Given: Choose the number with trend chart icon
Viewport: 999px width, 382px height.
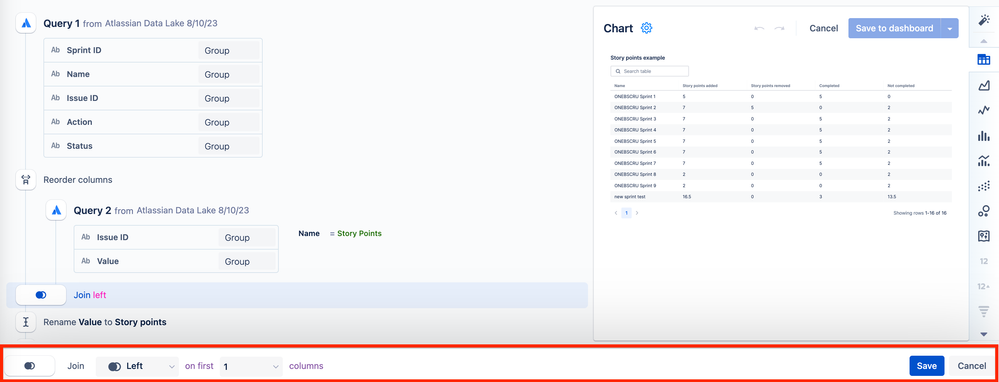Looking at the screenshot, I should [984, 286].
